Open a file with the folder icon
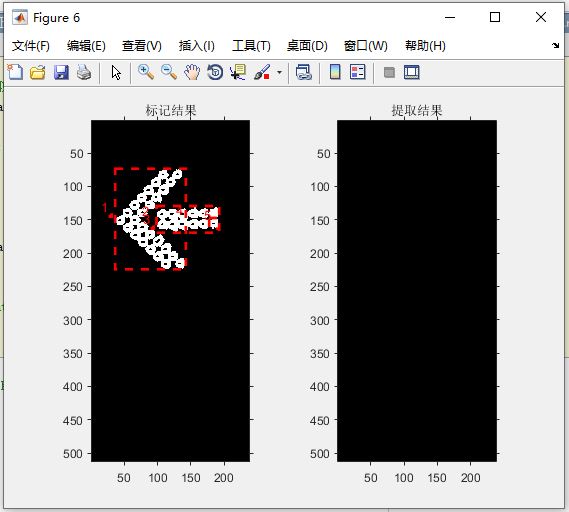The width and height of the screenshot is (569, 512). 38,72
